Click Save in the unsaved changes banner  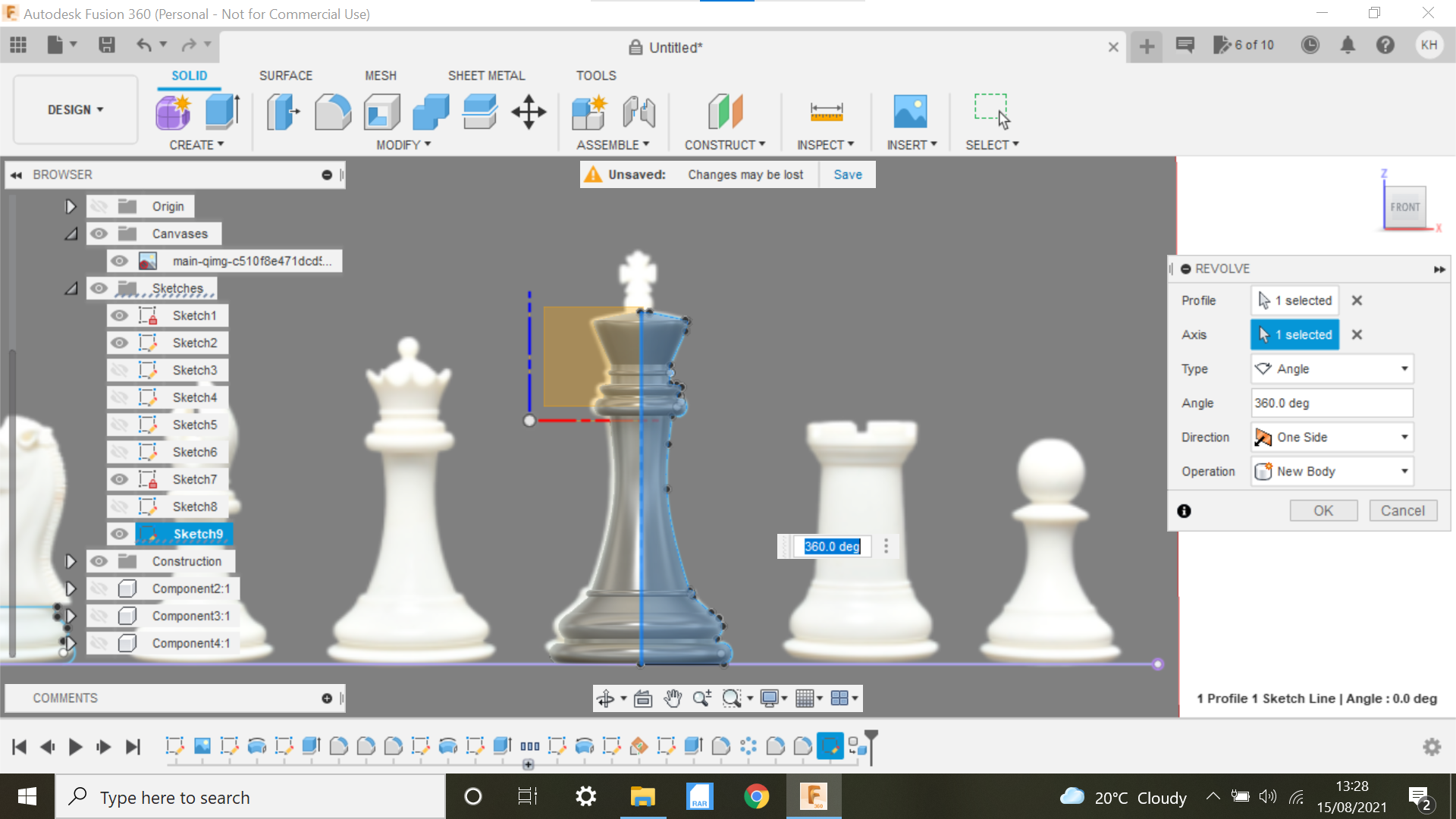tap(847, 174)
